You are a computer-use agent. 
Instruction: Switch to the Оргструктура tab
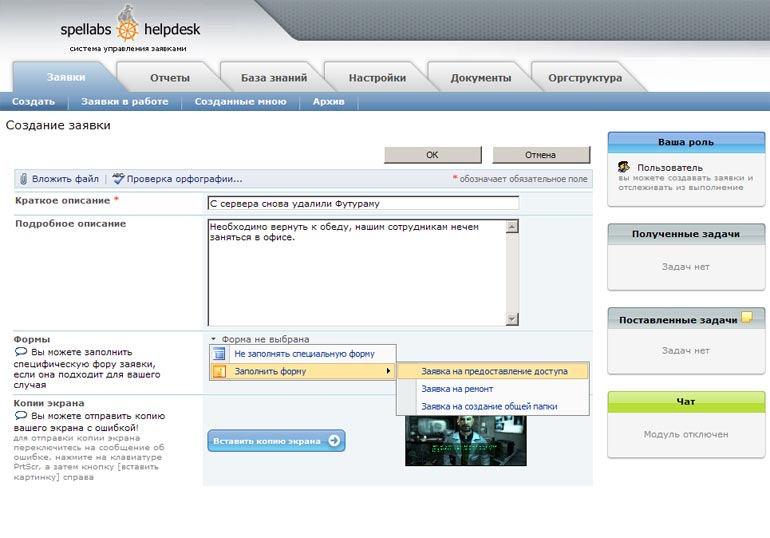click(x=585, y=78)
